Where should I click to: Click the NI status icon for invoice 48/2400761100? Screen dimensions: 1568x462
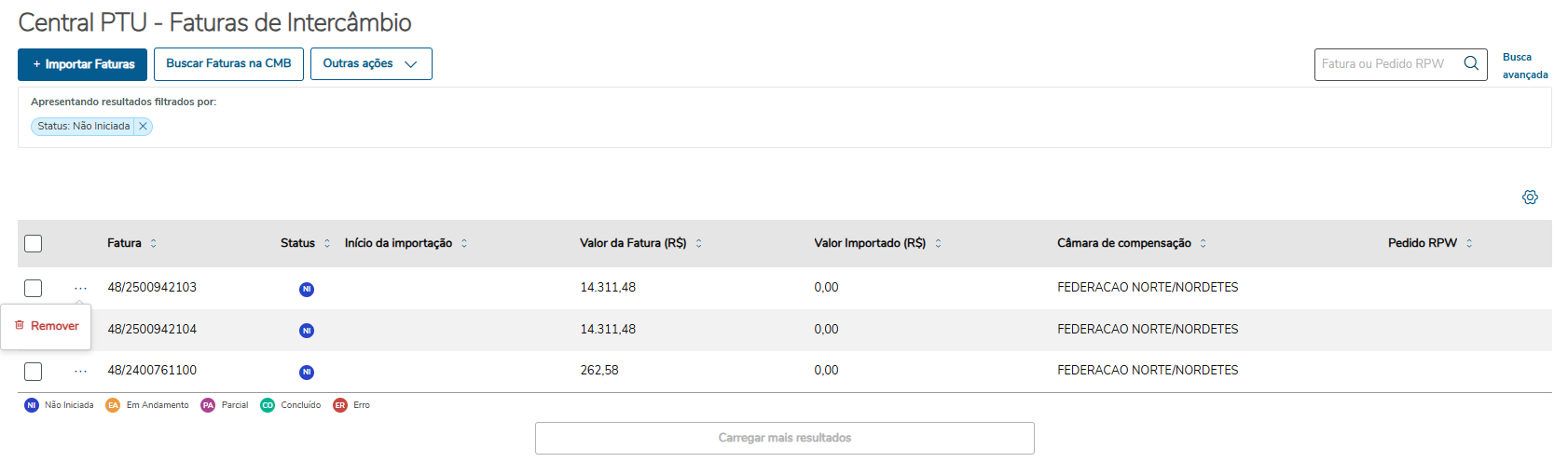point(307,373)
